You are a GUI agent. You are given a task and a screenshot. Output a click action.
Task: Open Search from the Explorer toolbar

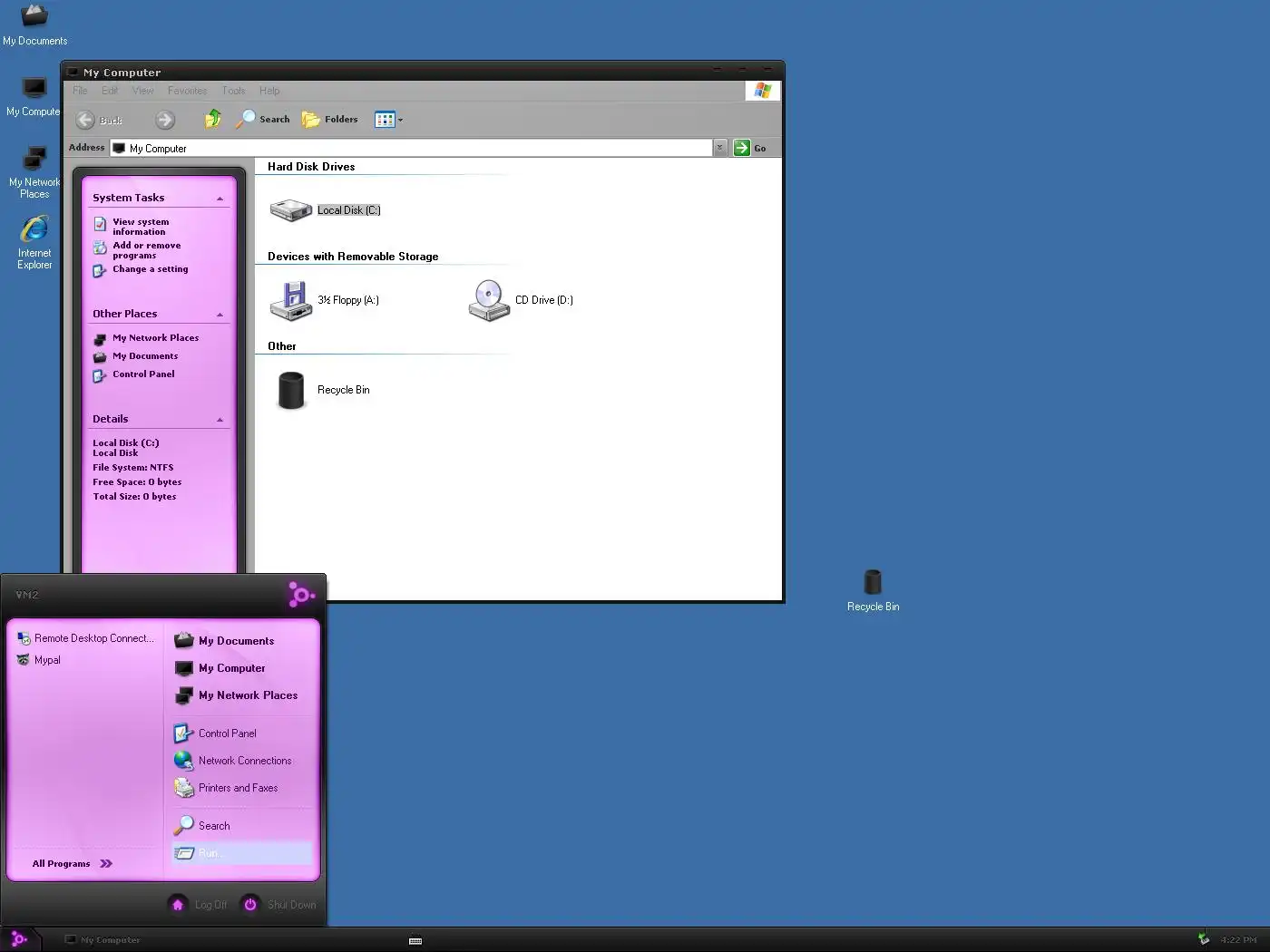pos(263,119)
